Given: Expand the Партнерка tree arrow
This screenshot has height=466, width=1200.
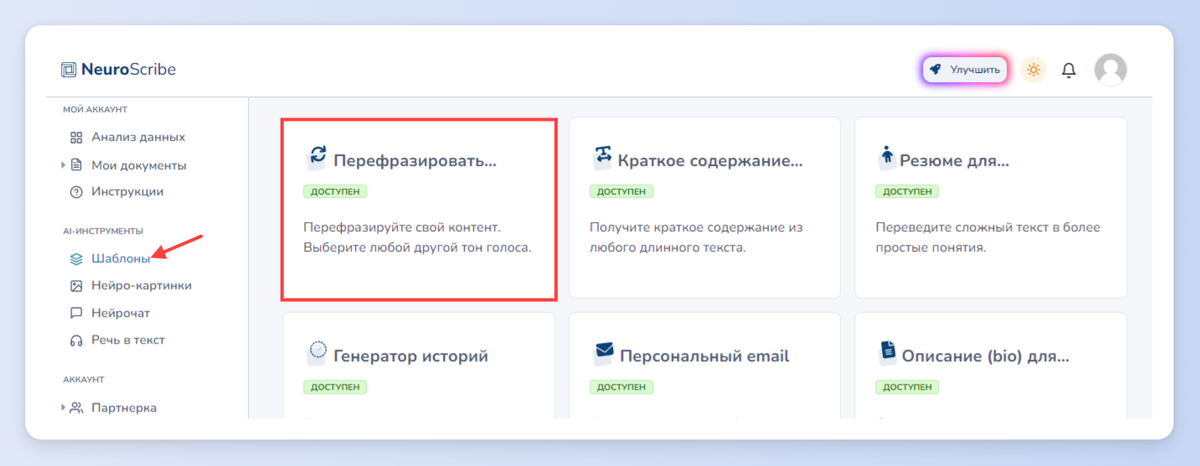Looking at the screenshot, I should tap(63, 407).
